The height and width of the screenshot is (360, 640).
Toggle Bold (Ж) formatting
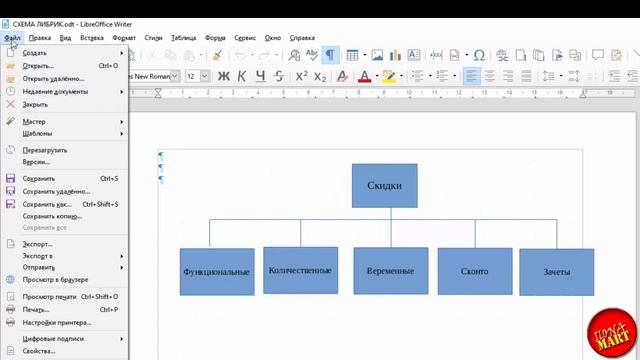pos(224,76)
